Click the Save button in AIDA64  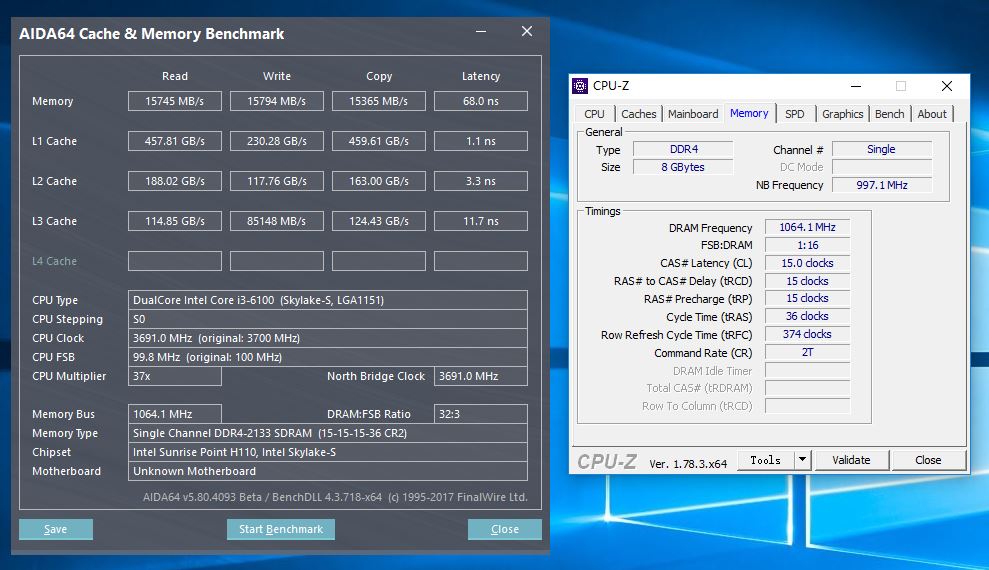[56, 529]
